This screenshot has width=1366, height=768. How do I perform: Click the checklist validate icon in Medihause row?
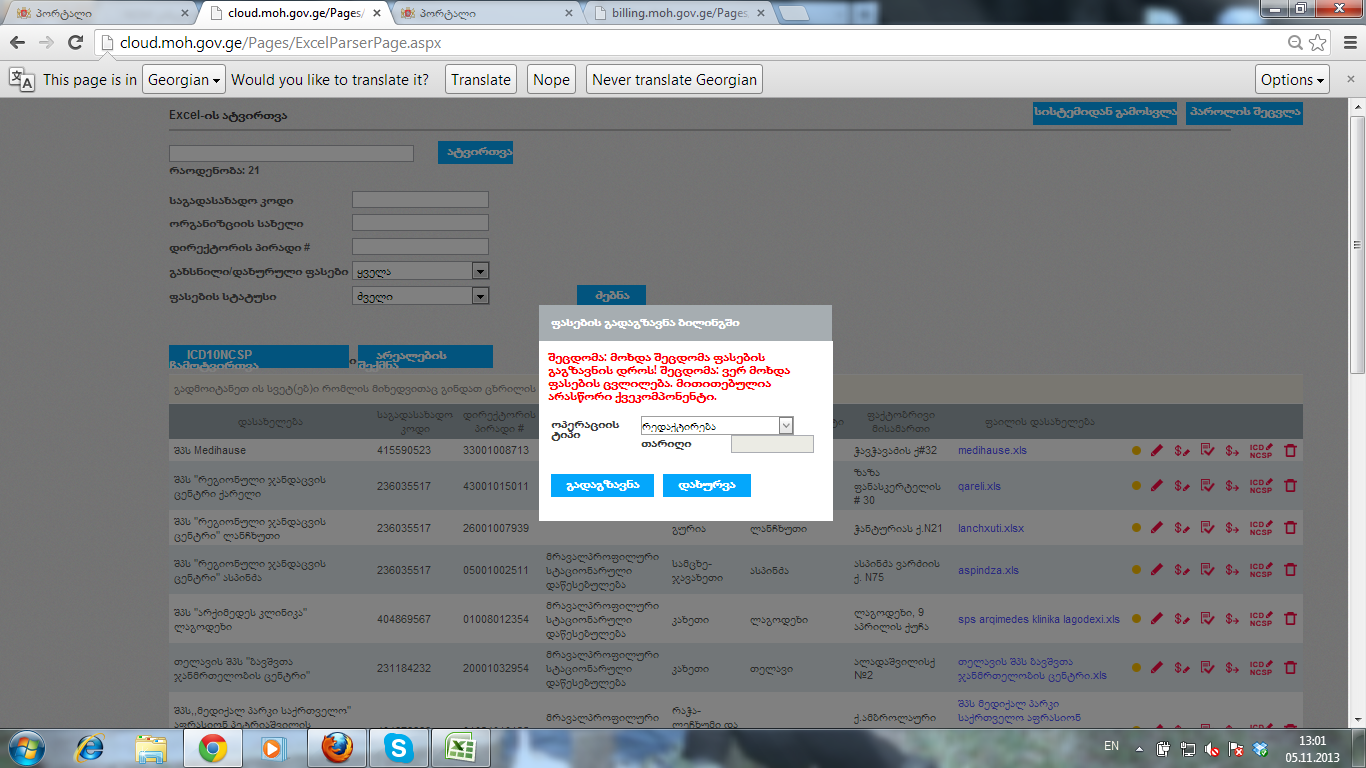point(1207,451)
